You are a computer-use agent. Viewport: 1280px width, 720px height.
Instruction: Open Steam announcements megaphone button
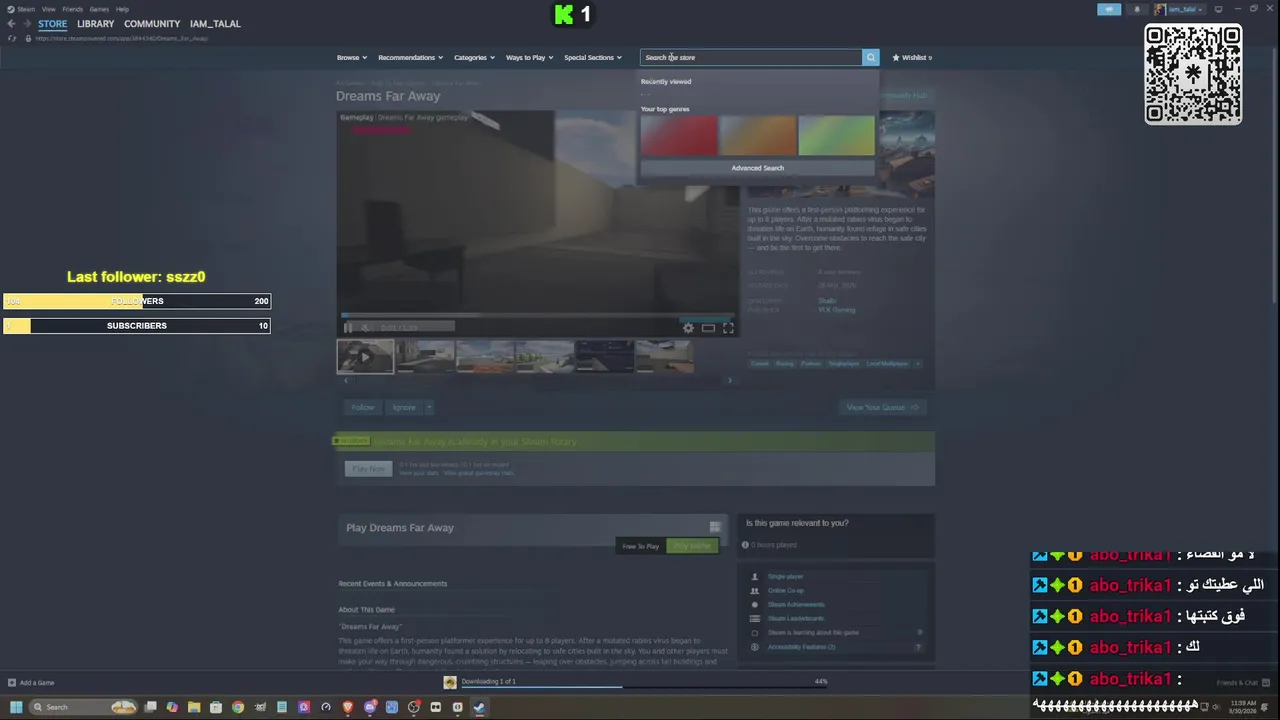tap(1109, 9)
